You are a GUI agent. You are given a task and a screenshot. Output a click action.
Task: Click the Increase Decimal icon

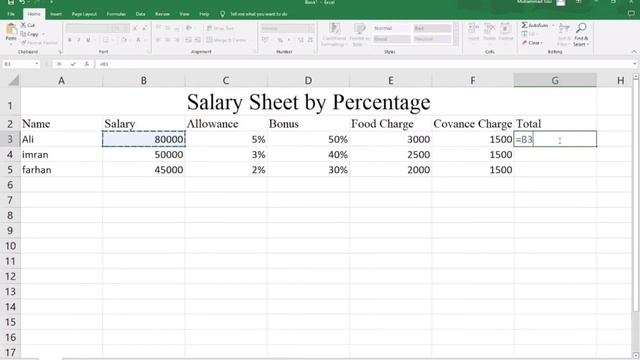pos(301,40)
